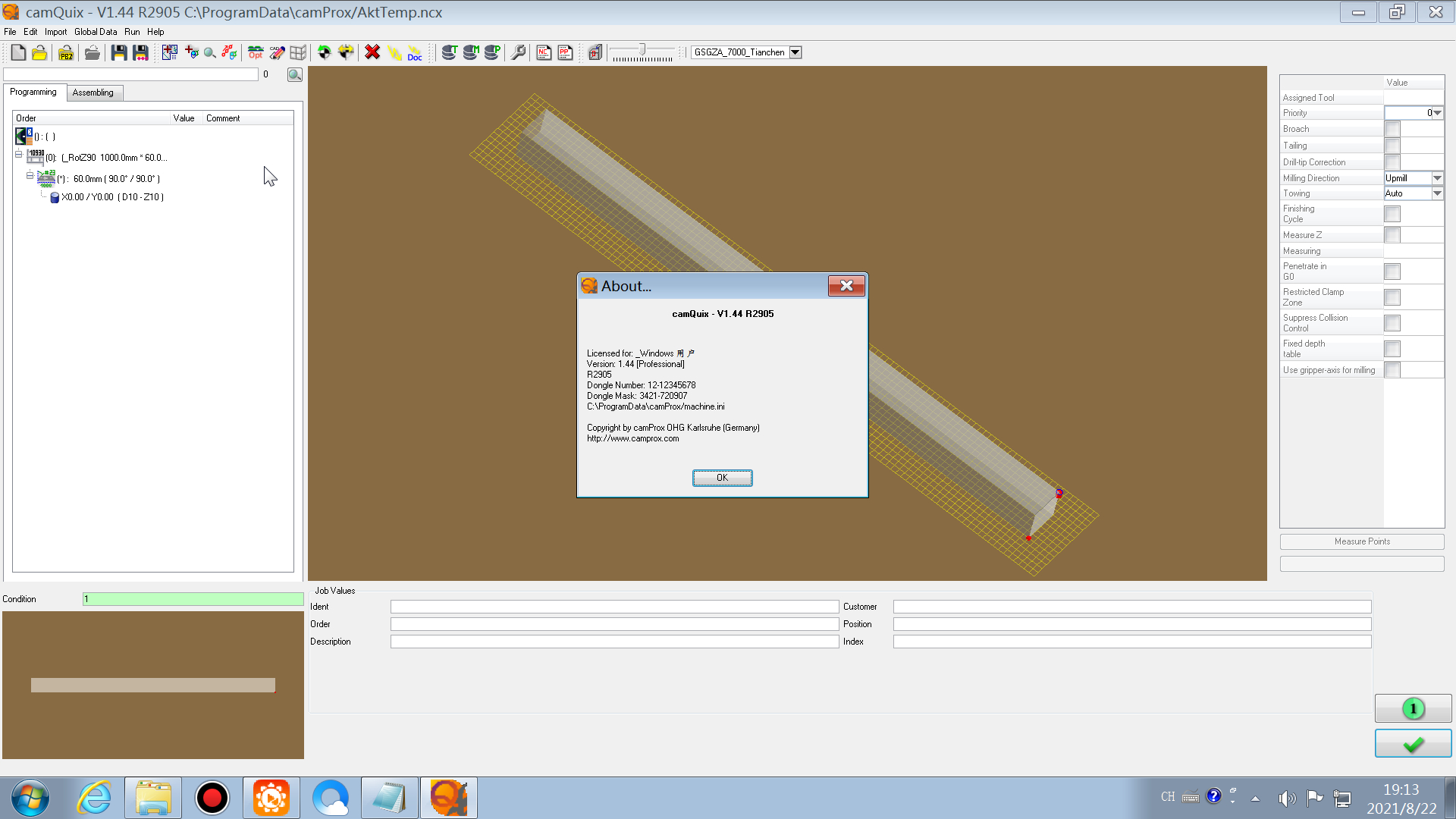Open the Edit menu
This screenshot has width=1456, height=819.
30,32
